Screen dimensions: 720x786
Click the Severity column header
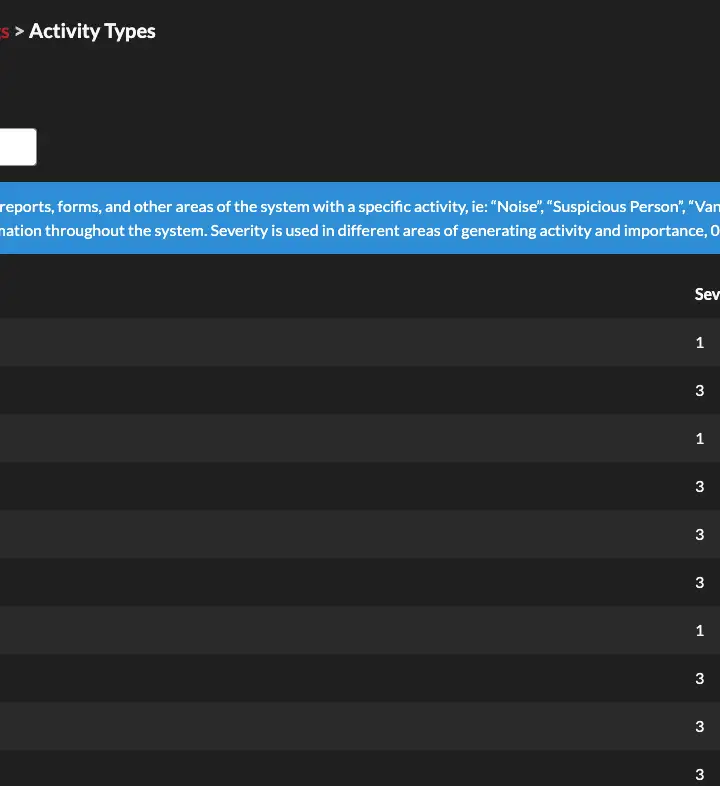(x=707, y=294)
